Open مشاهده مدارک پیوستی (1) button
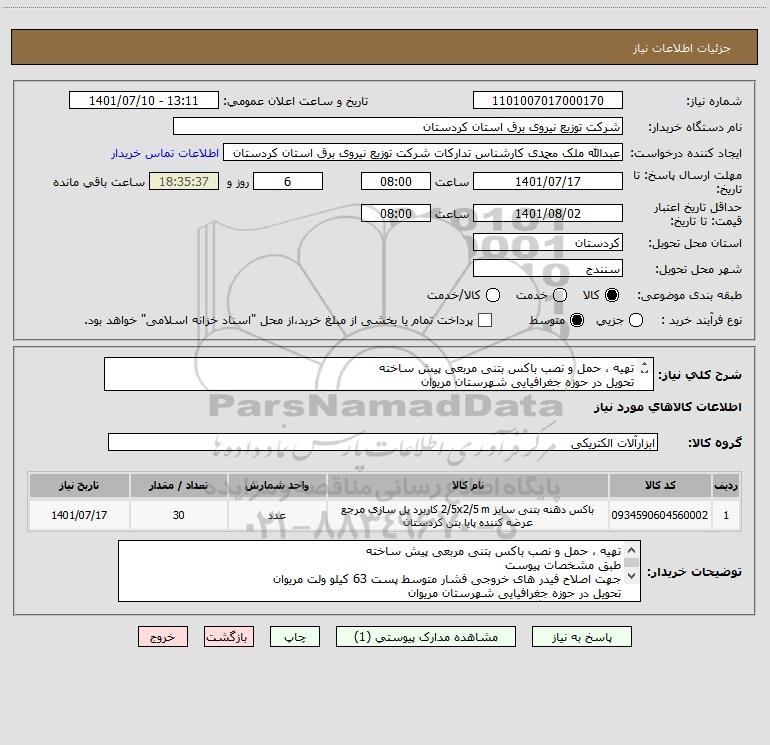770x745 pixels. click(x=426, y=636)
